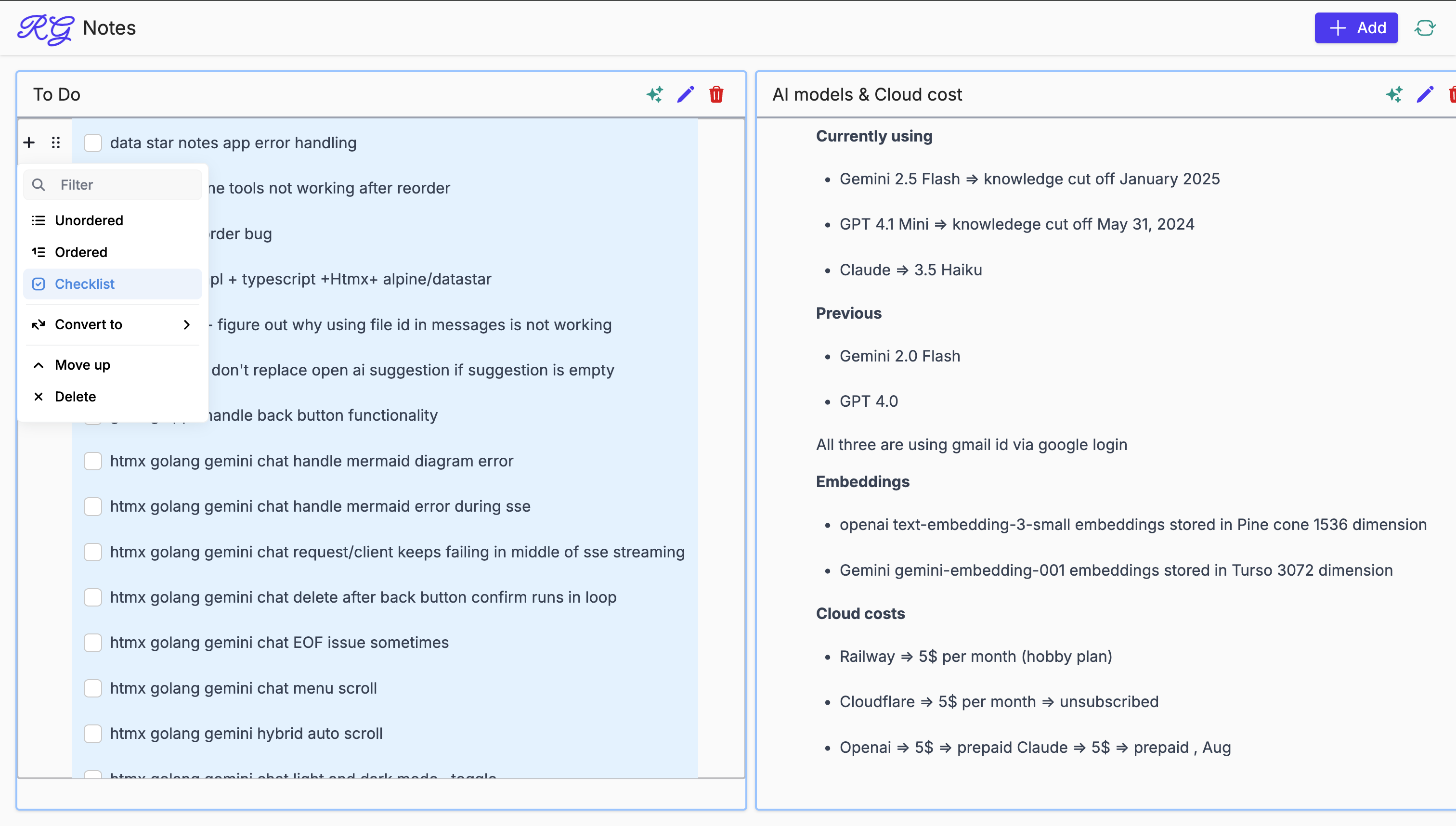
Task: Click the Move up caret icon
Action: pos(39,365)
